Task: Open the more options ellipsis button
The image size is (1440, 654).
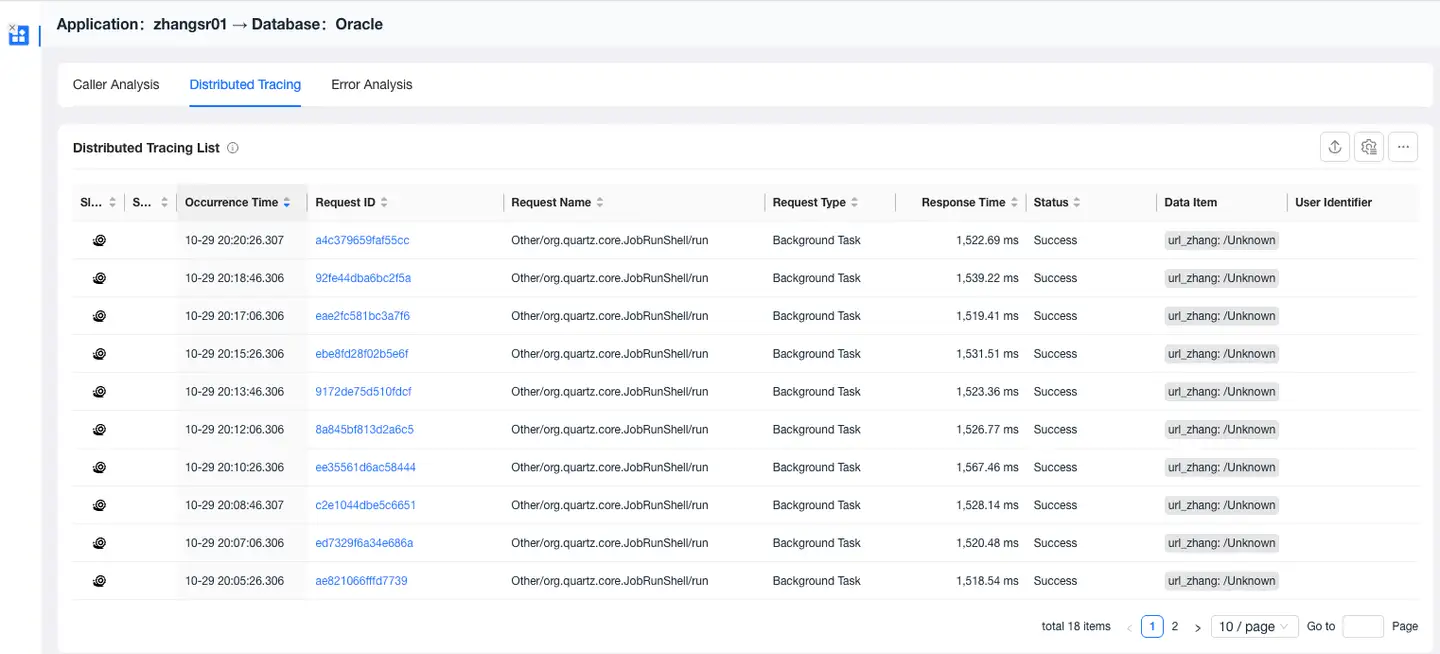Action: coord(1403,147)
